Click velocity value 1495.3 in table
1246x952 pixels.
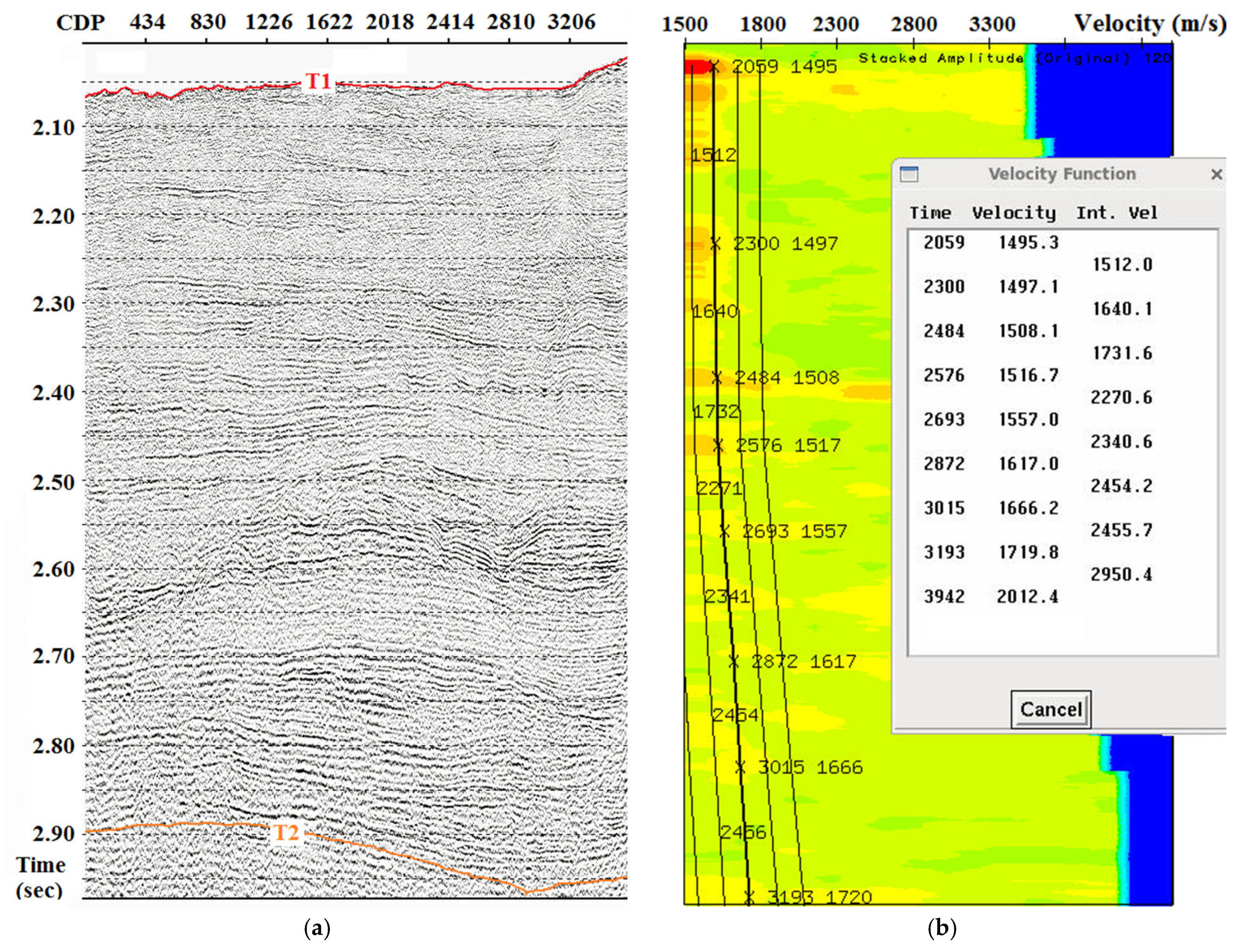coord(1028,243)
